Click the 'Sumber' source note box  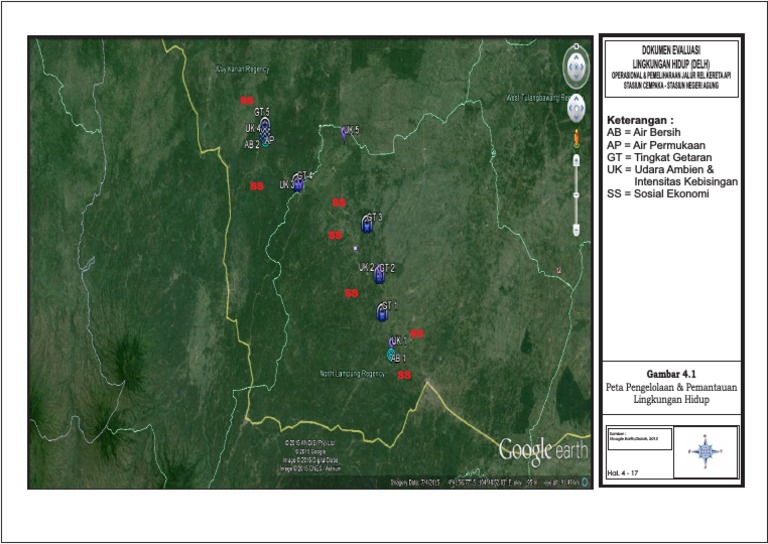639,438
